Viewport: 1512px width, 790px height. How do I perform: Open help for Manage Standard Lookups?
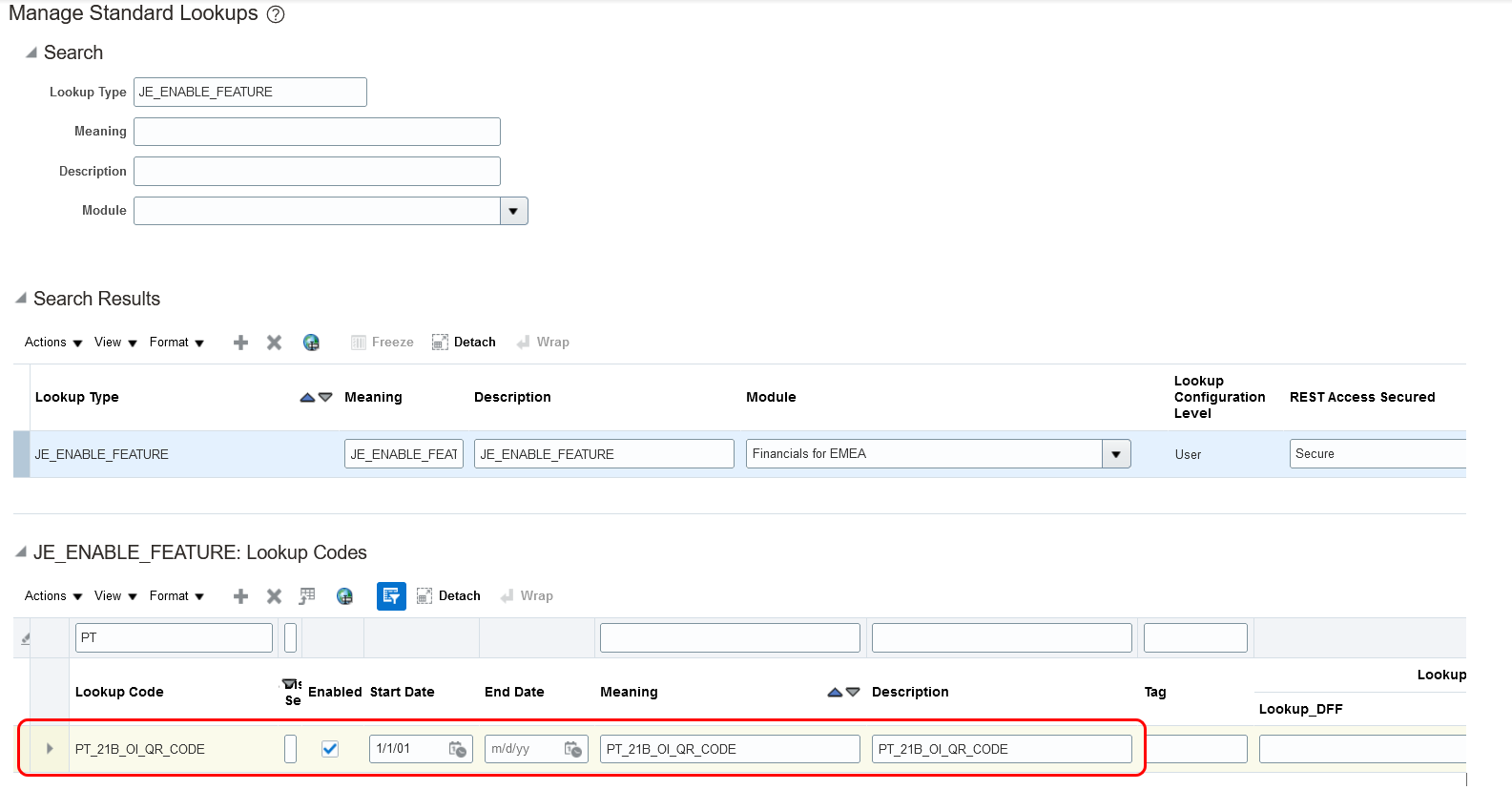(x=276, y=14)
